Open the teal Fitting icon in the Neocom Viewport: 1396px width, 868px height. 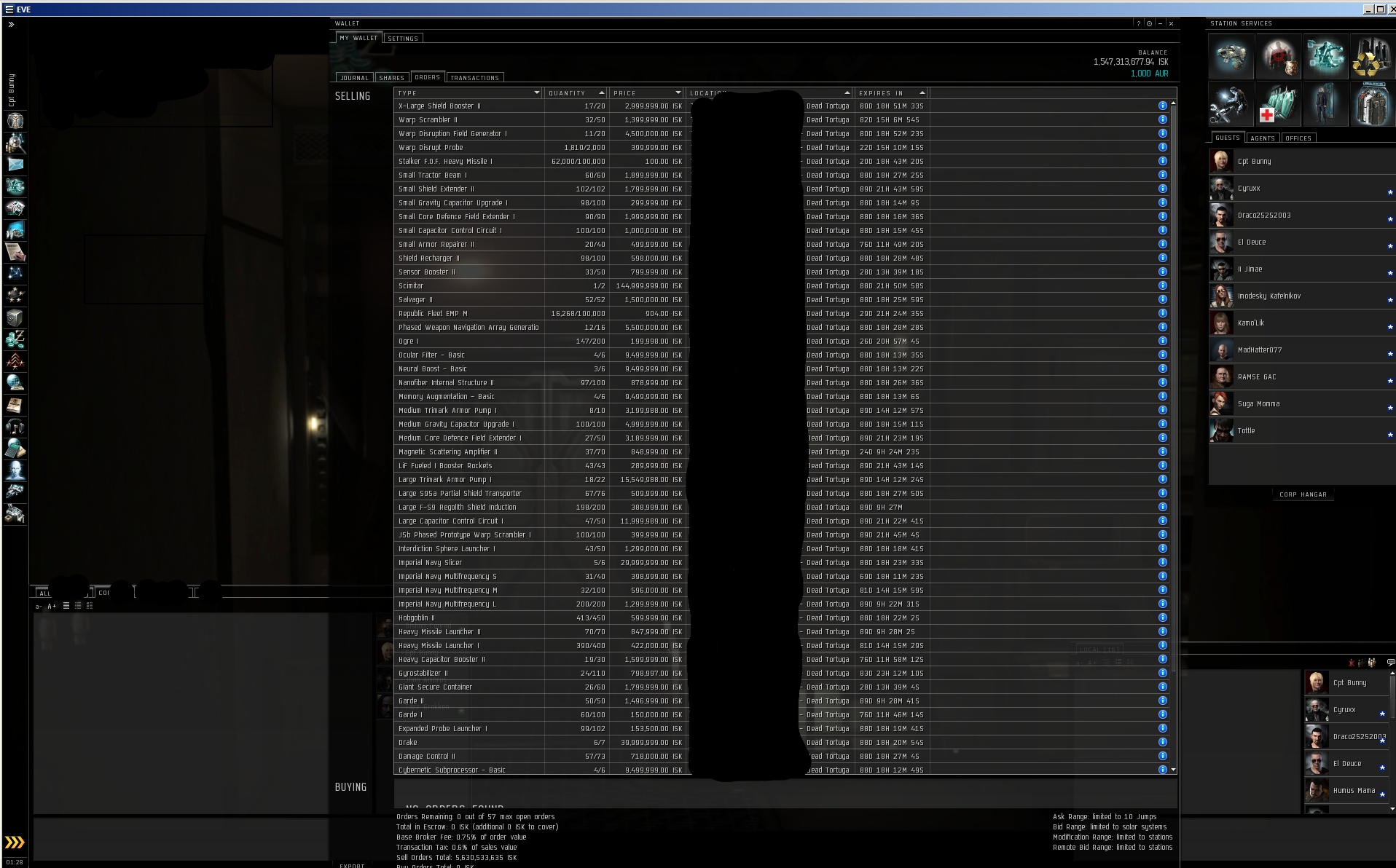(x=15, y=186)
